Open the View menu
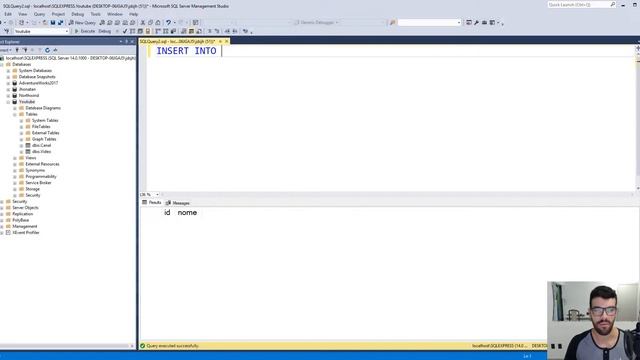Screen dimensions: 640x360 (x=22, y=14)
